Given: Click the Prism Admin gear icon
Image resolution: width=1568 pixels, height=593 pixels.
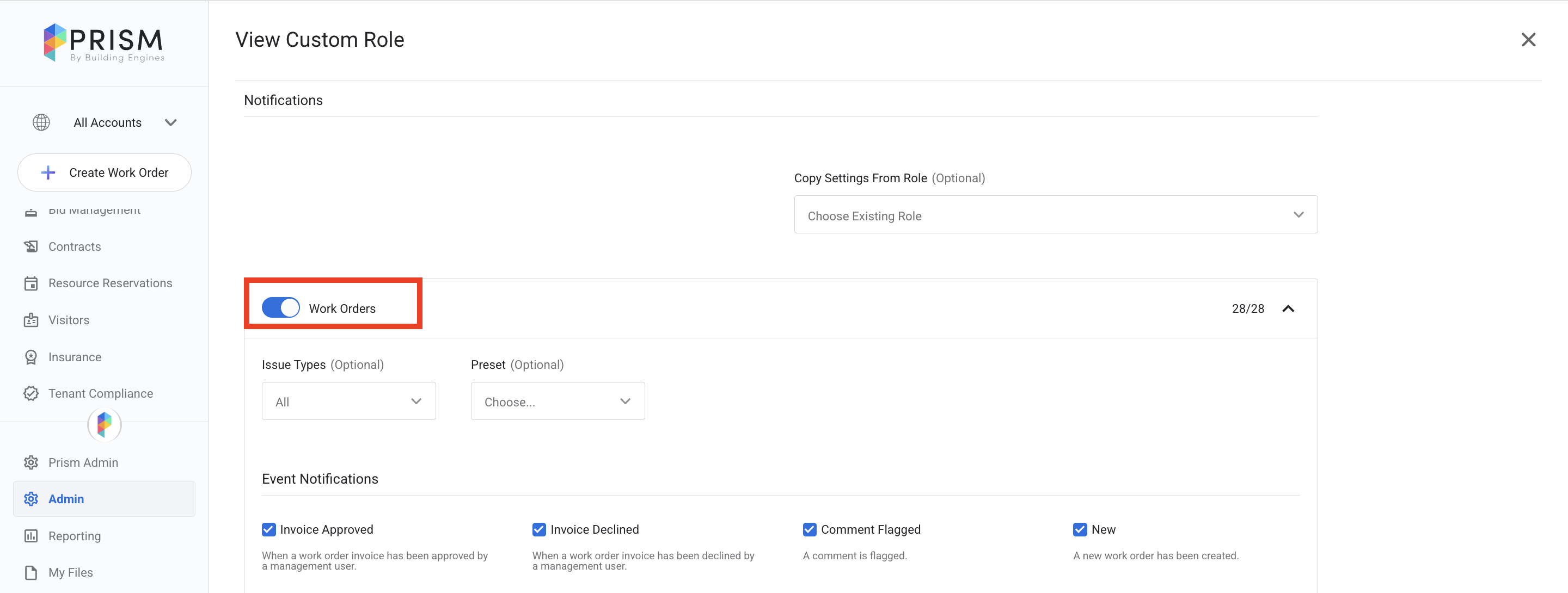Looking at the screenshot, I should click(31, 462).
